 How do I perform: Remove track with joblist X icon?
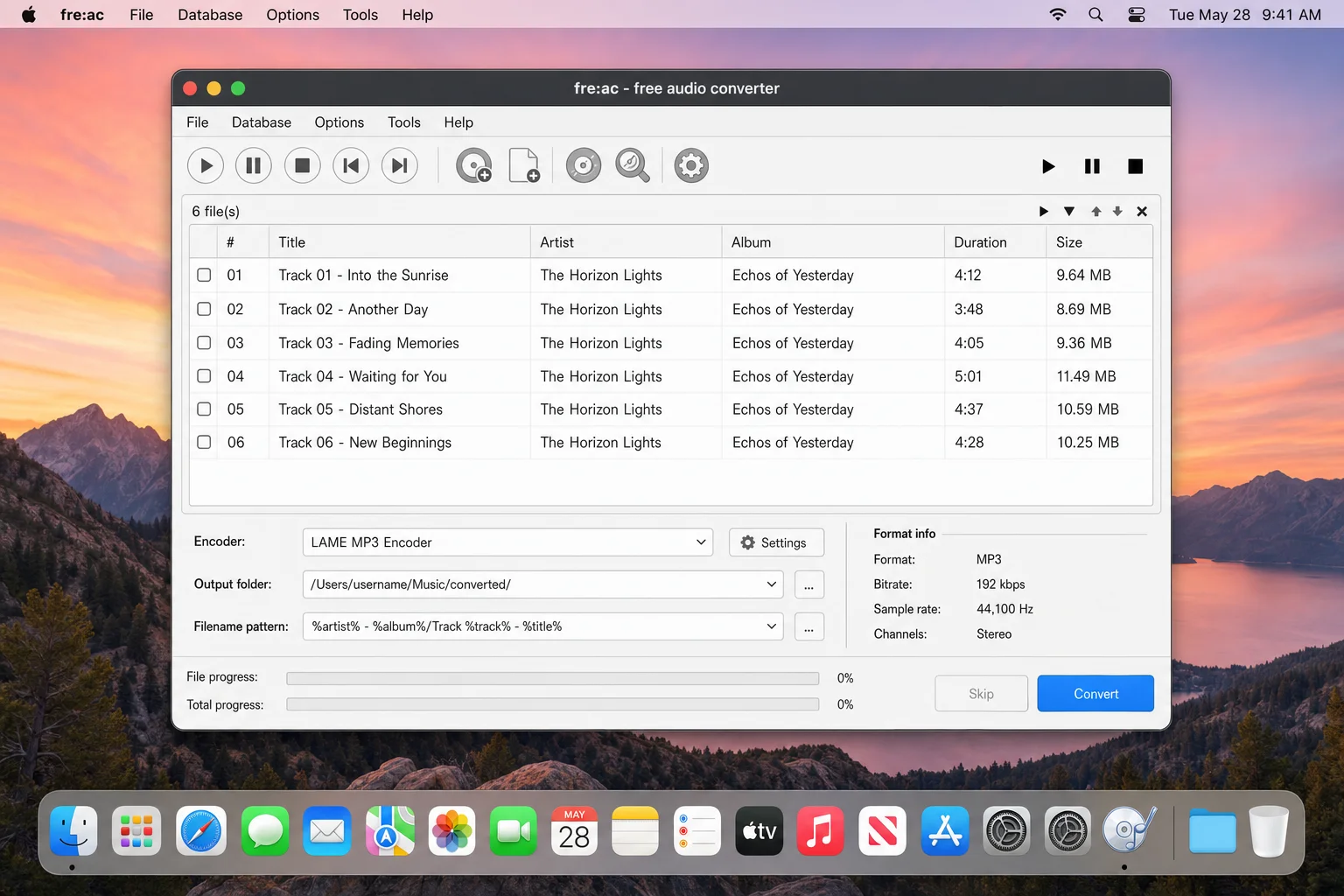click(1142, 212)
